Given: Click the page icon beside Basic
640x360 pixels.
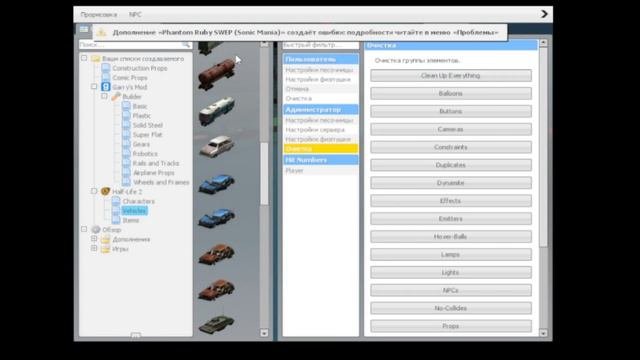Looking at the screenshot, I should [126, 106].
